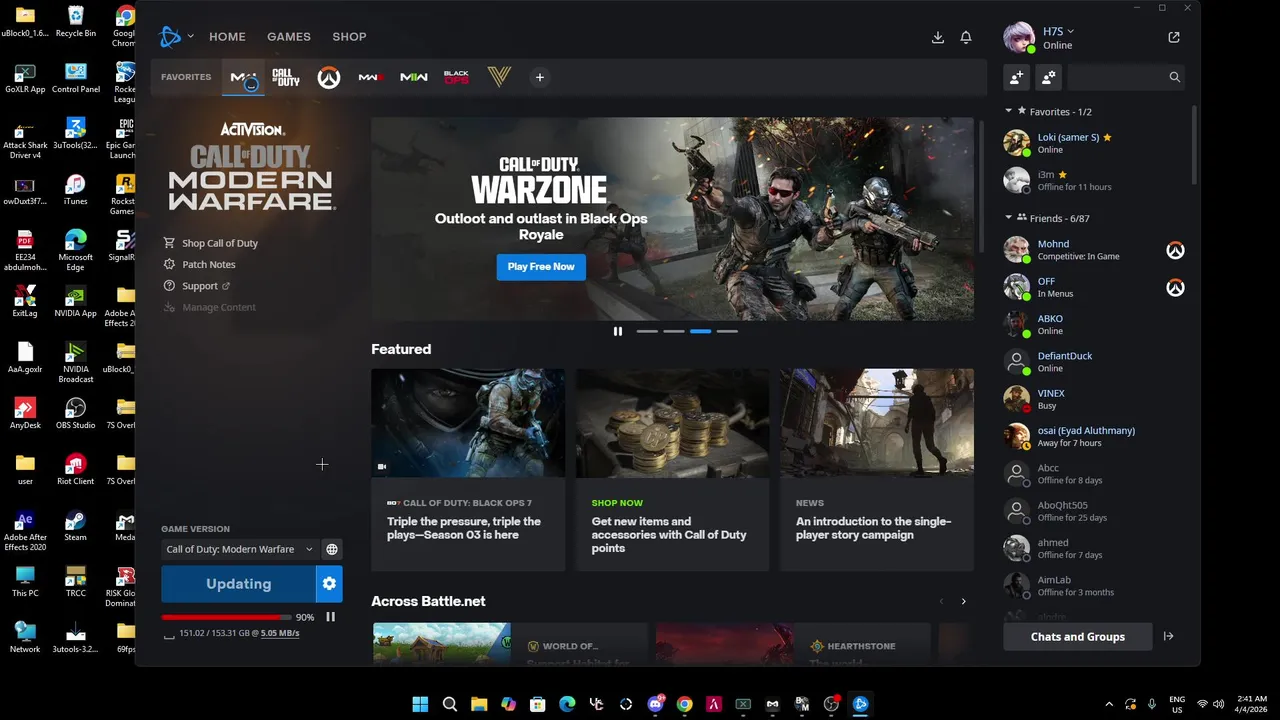Open the SHOP tab
This screenshot has width=1280, height=720.
coord(349,37)
